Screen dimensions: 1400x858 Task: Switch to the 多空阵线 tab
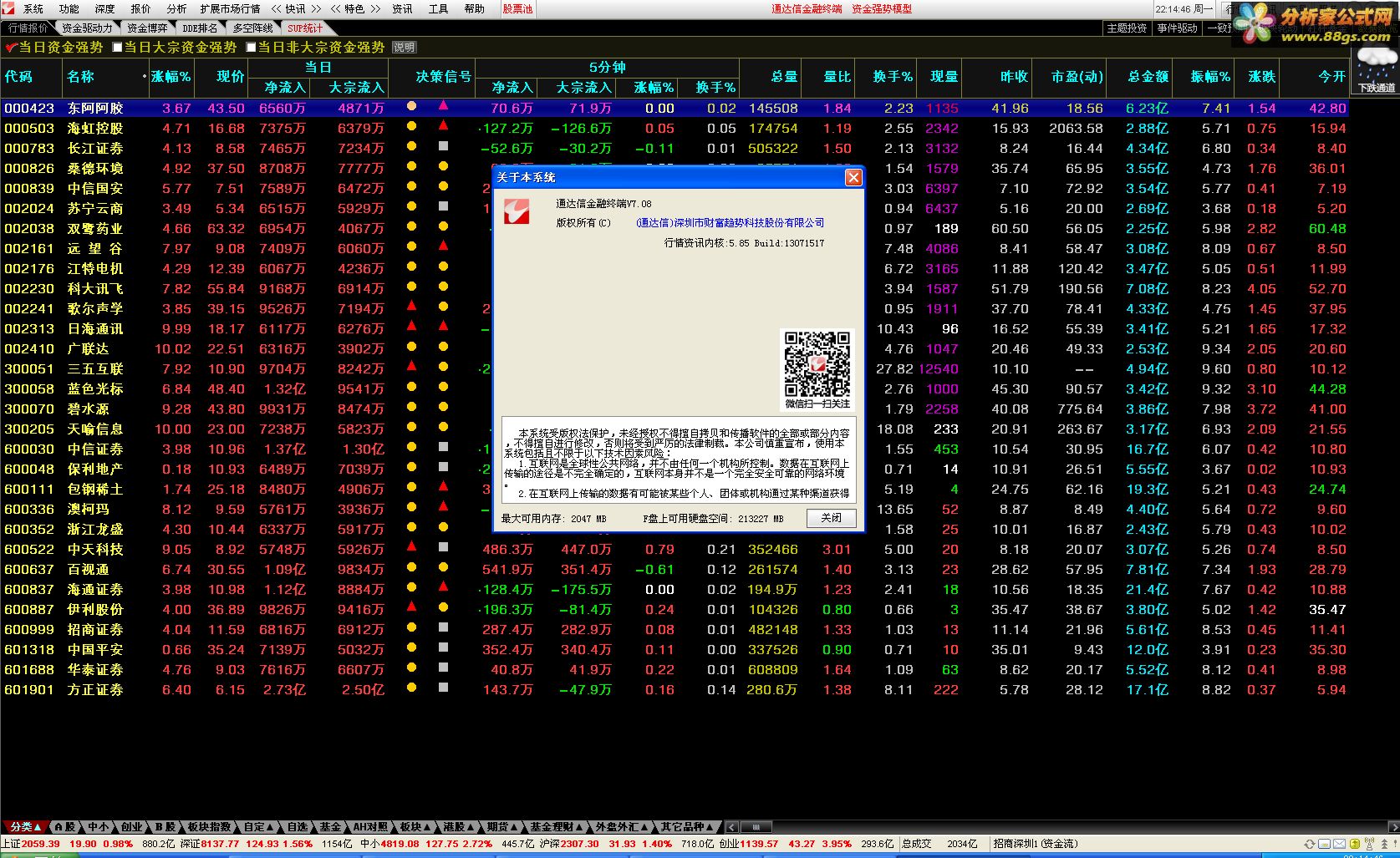pos(252,28)
